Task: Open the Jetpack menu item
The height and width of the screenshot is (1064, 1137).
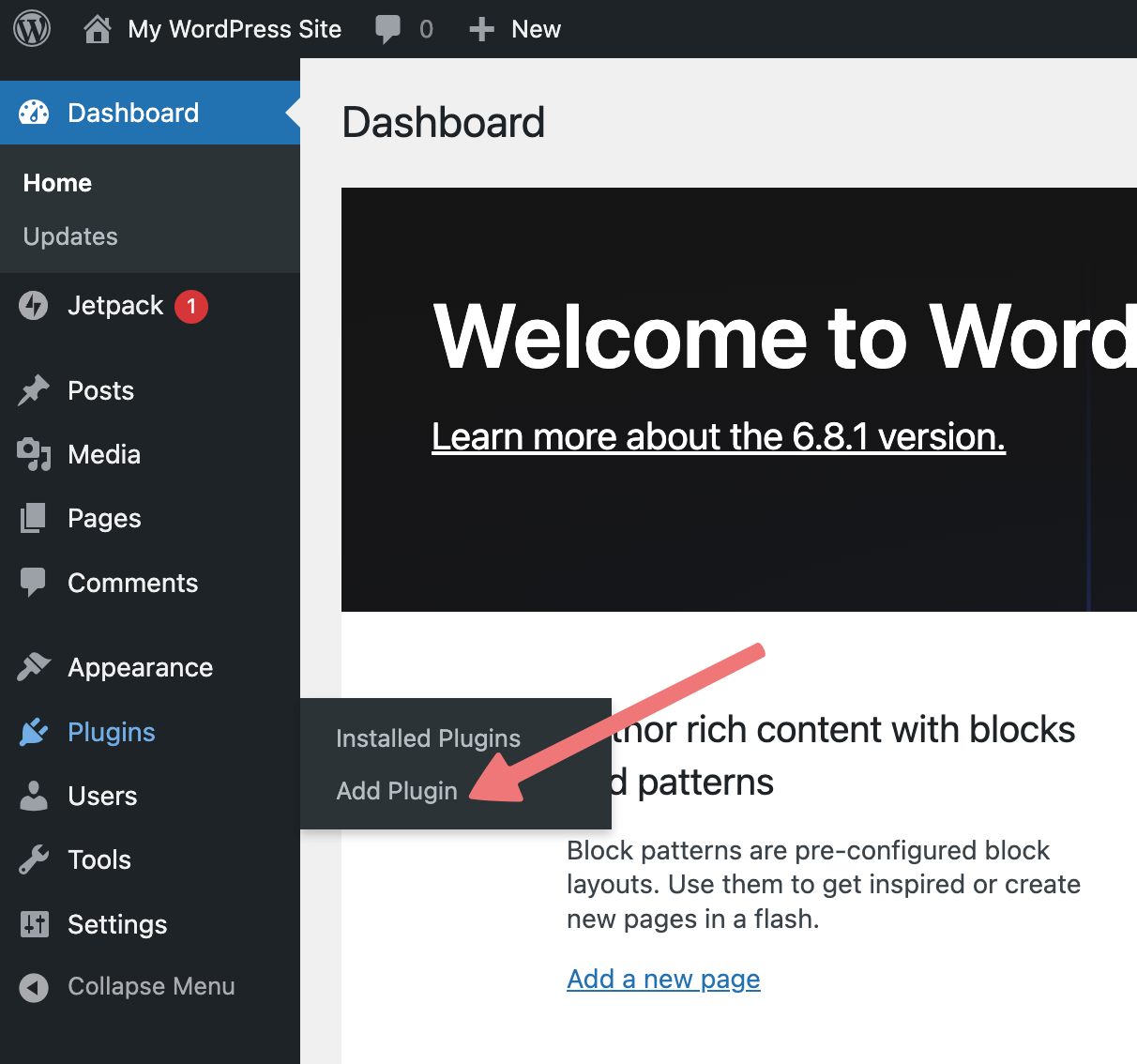Action: click(x=115, y=306)
